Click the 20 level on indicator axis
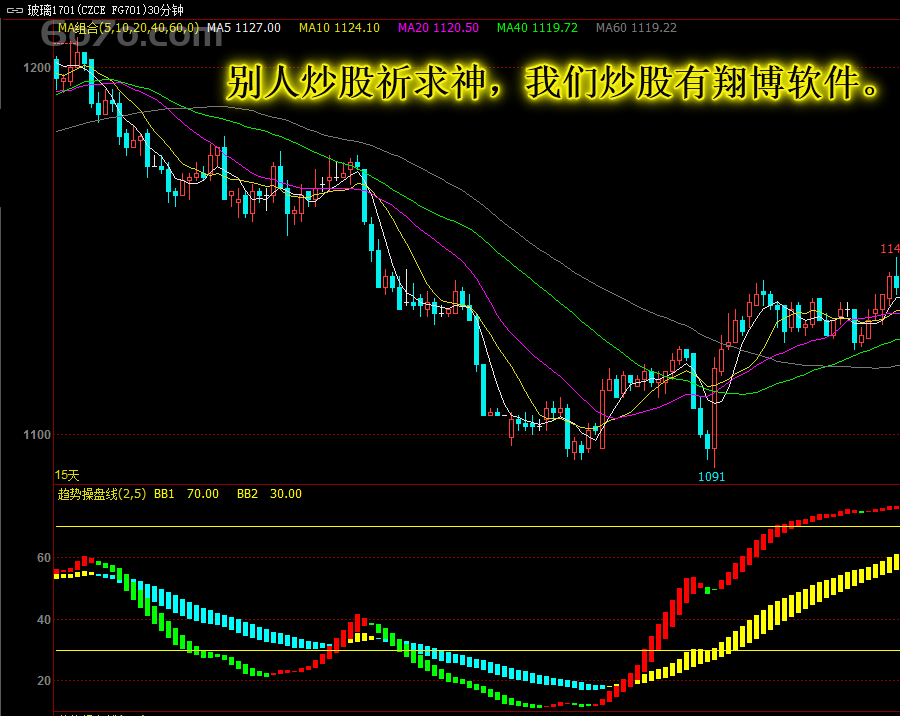This screenshot has width=900, height=716. click(44, 680)
